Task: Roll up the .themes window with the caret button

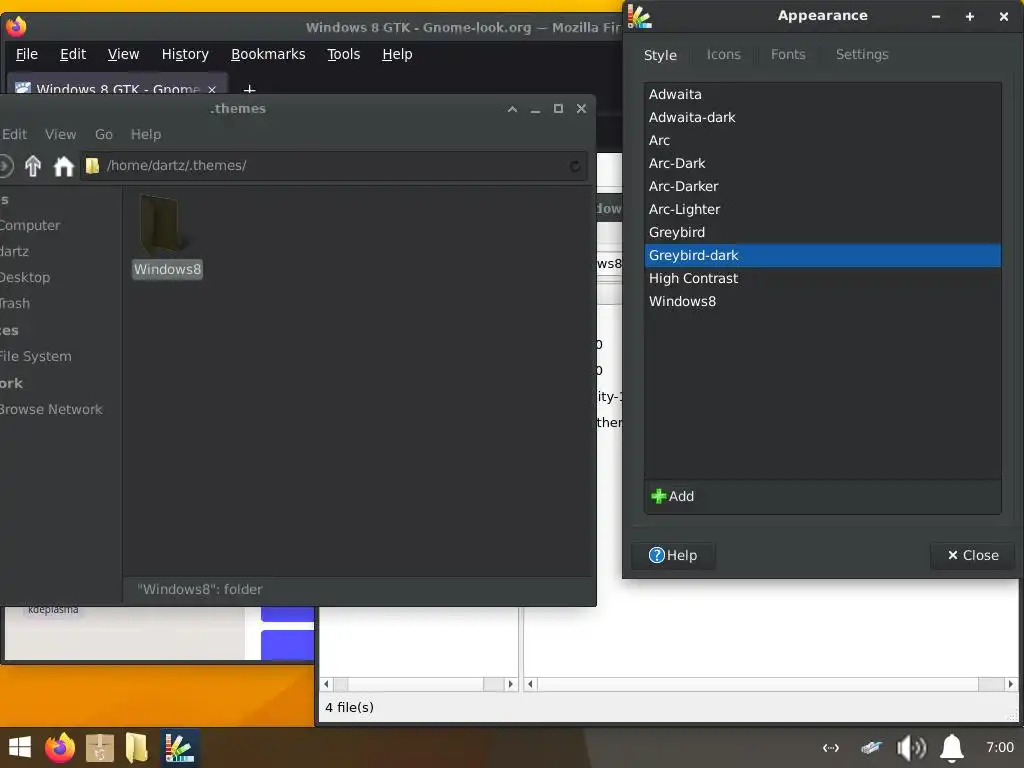Action: 513,109
